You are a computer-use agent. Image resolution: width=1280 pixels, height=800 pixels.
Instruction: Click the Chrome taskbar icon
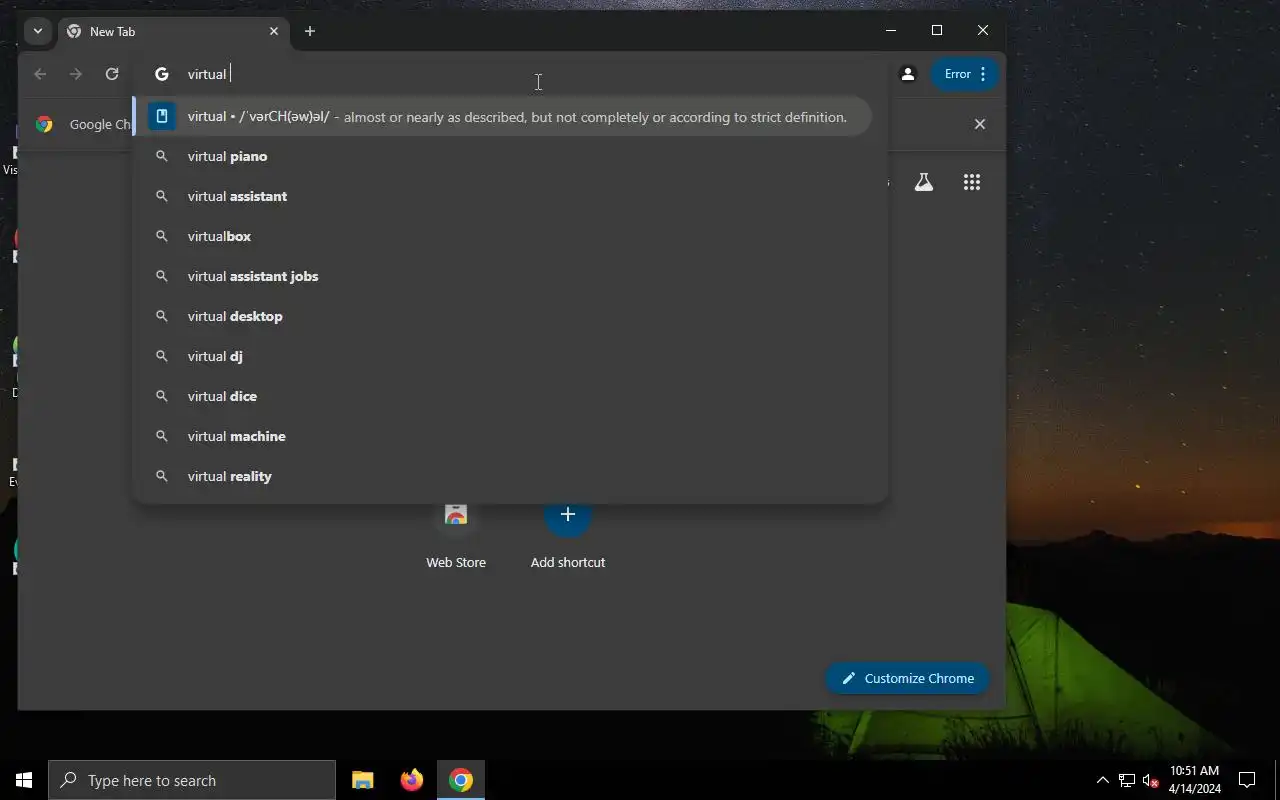point(461,780)
